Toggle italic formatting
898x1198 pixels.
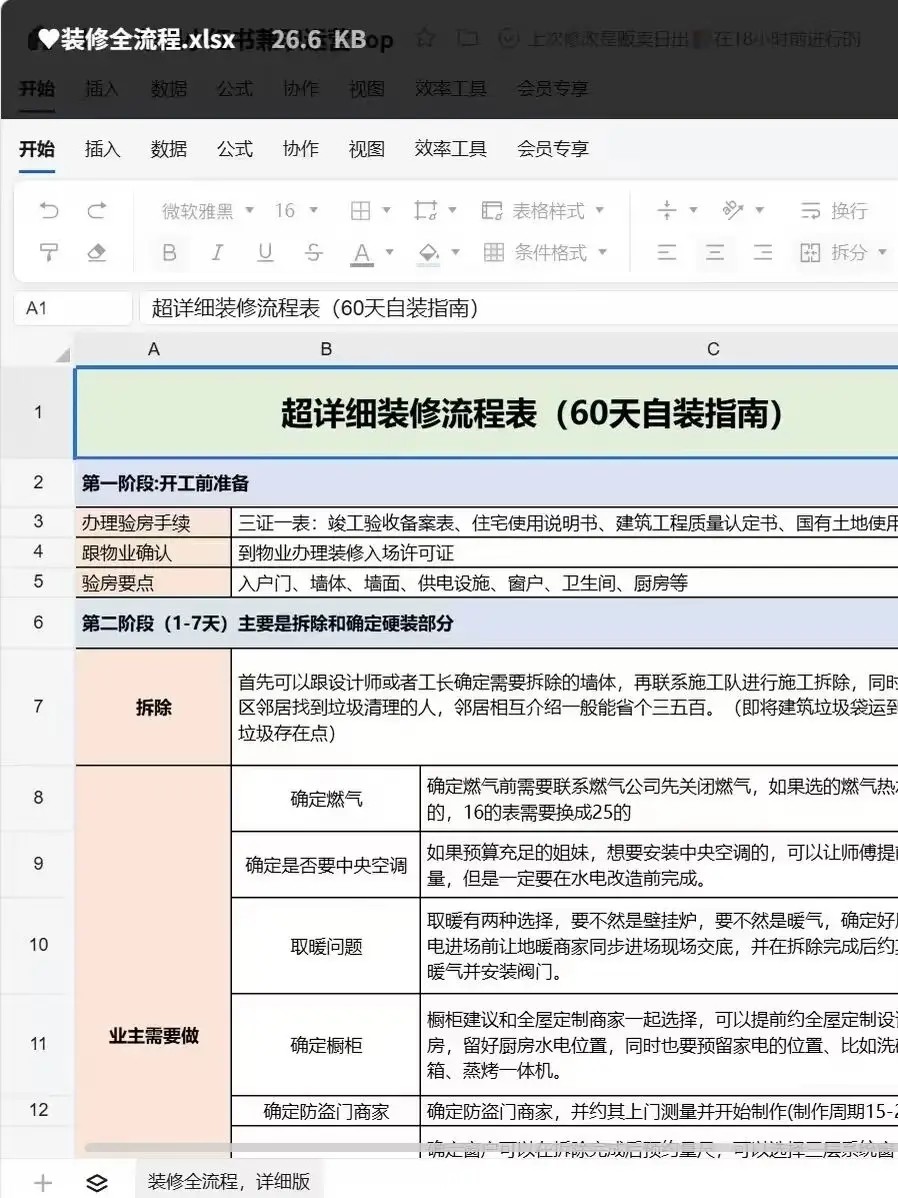(217, 252)
